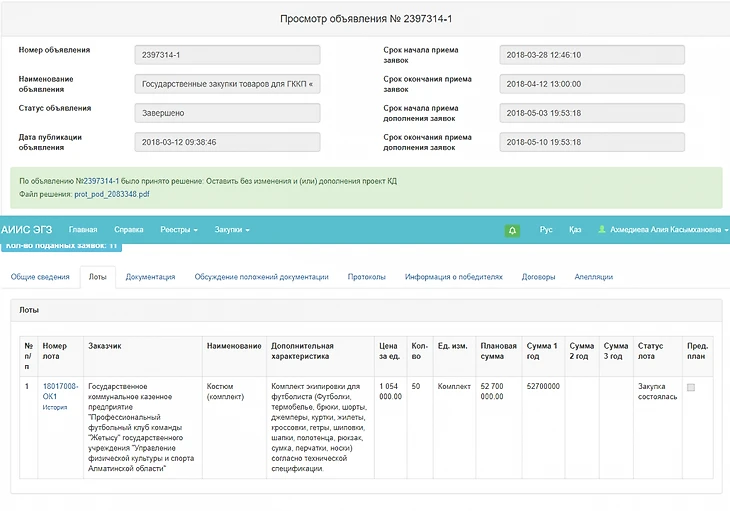The height and width of the screenshot is (511, 730).
Task: Open the Ахмедиева Алия Касымхановна user menu
Action: 665,230
